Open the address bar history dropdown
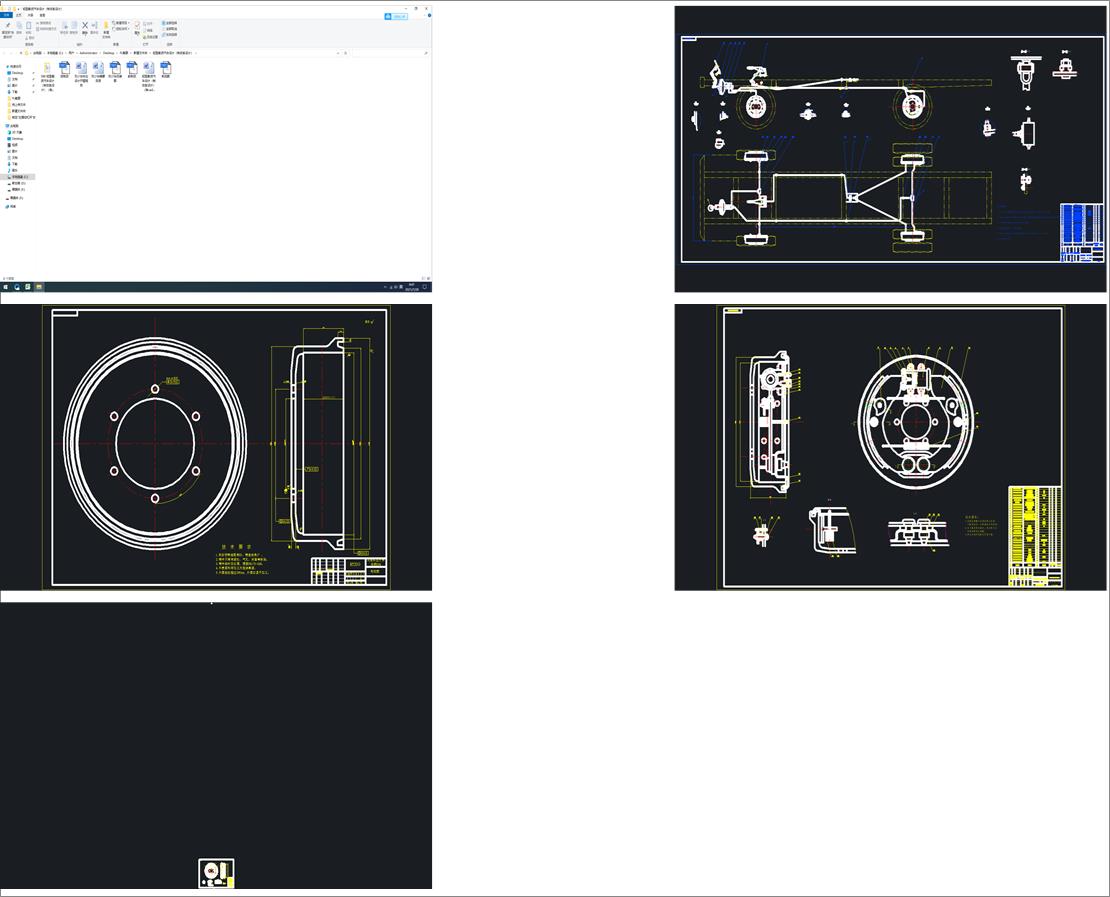 [338, 53]
